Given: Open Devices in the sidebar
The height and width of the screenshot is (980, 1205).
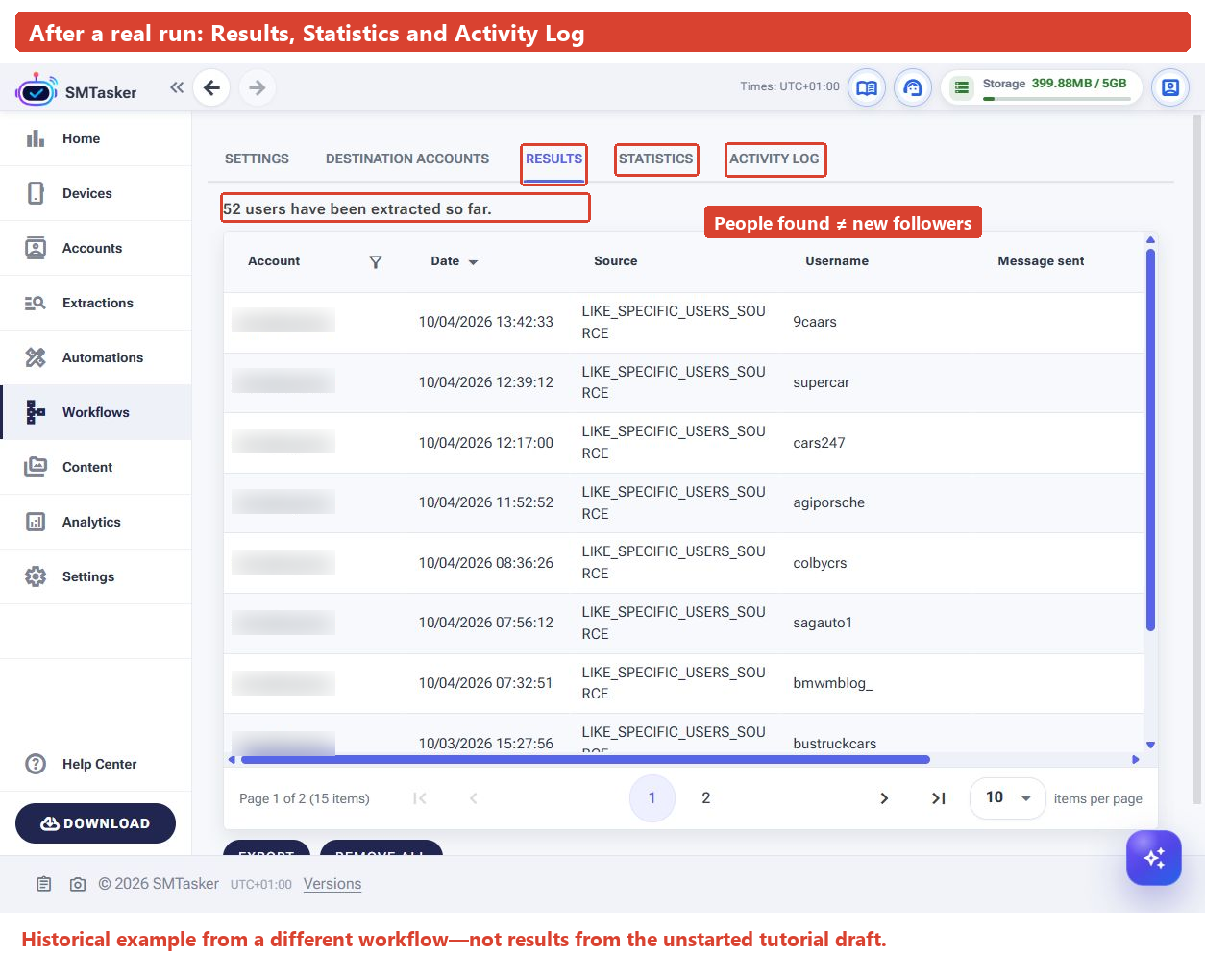Looking at the screenshot, I should (x=95, y=193).
